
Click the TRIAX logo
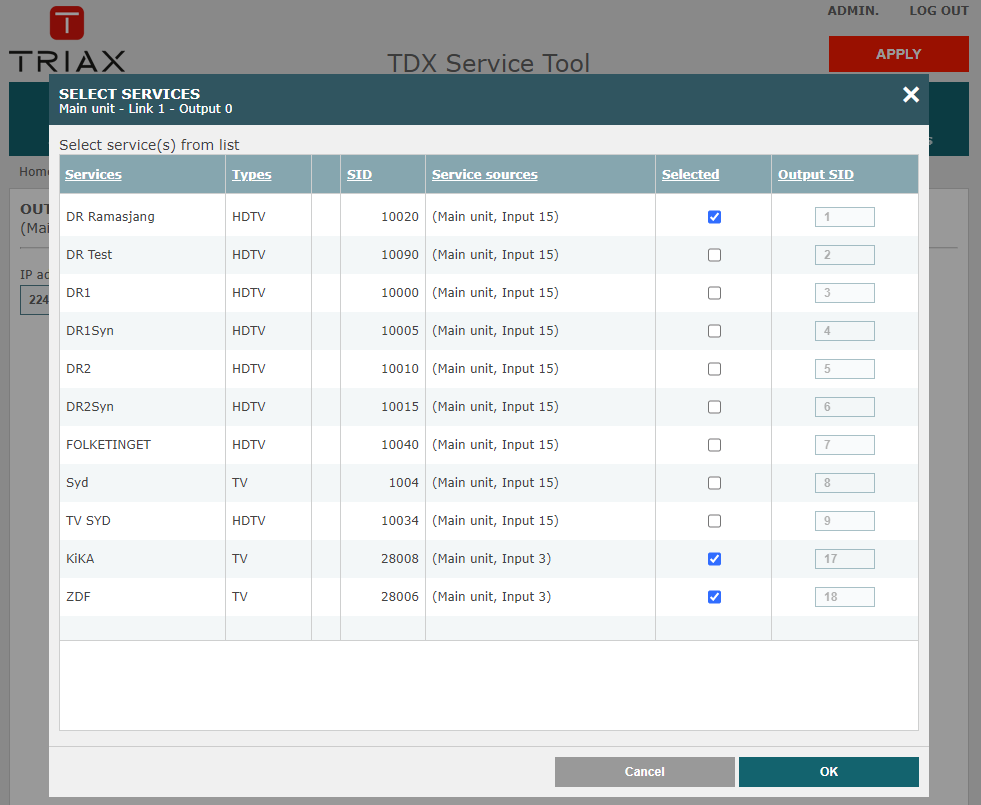coord(67,39)
